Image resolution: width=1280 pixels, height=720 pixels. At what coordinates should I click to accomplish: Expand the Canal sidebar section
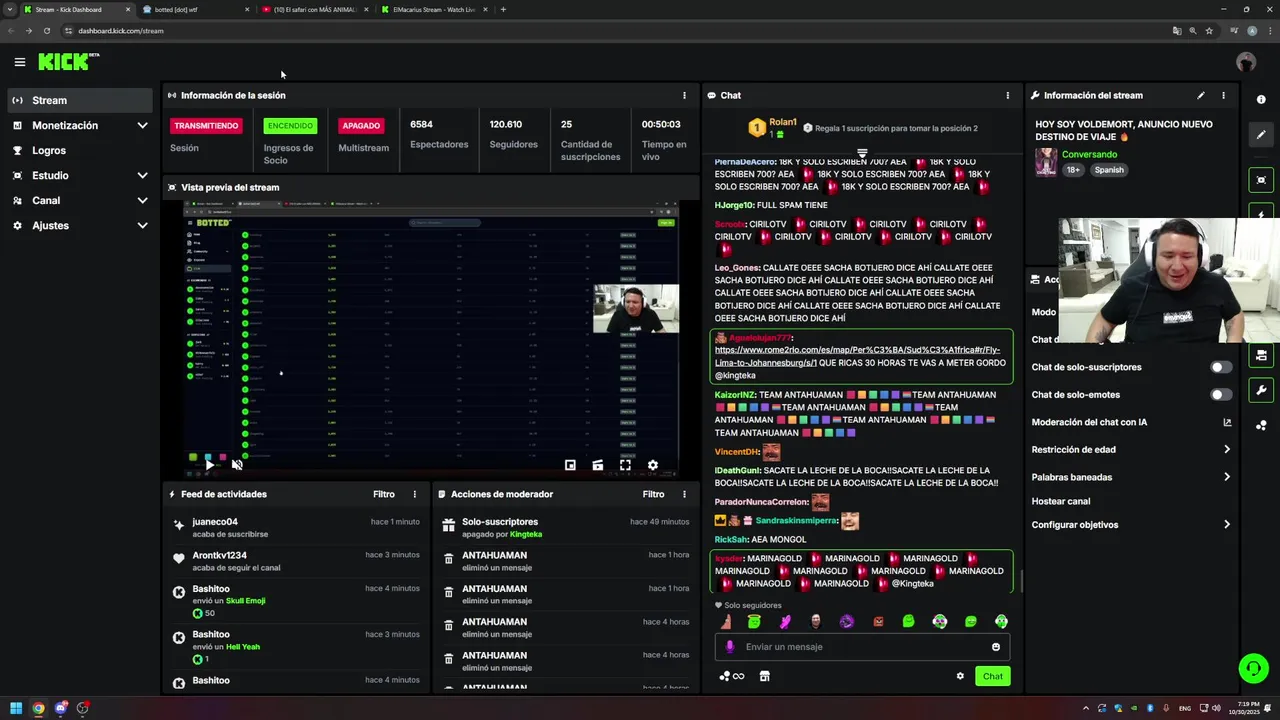[x=80, y=200]
